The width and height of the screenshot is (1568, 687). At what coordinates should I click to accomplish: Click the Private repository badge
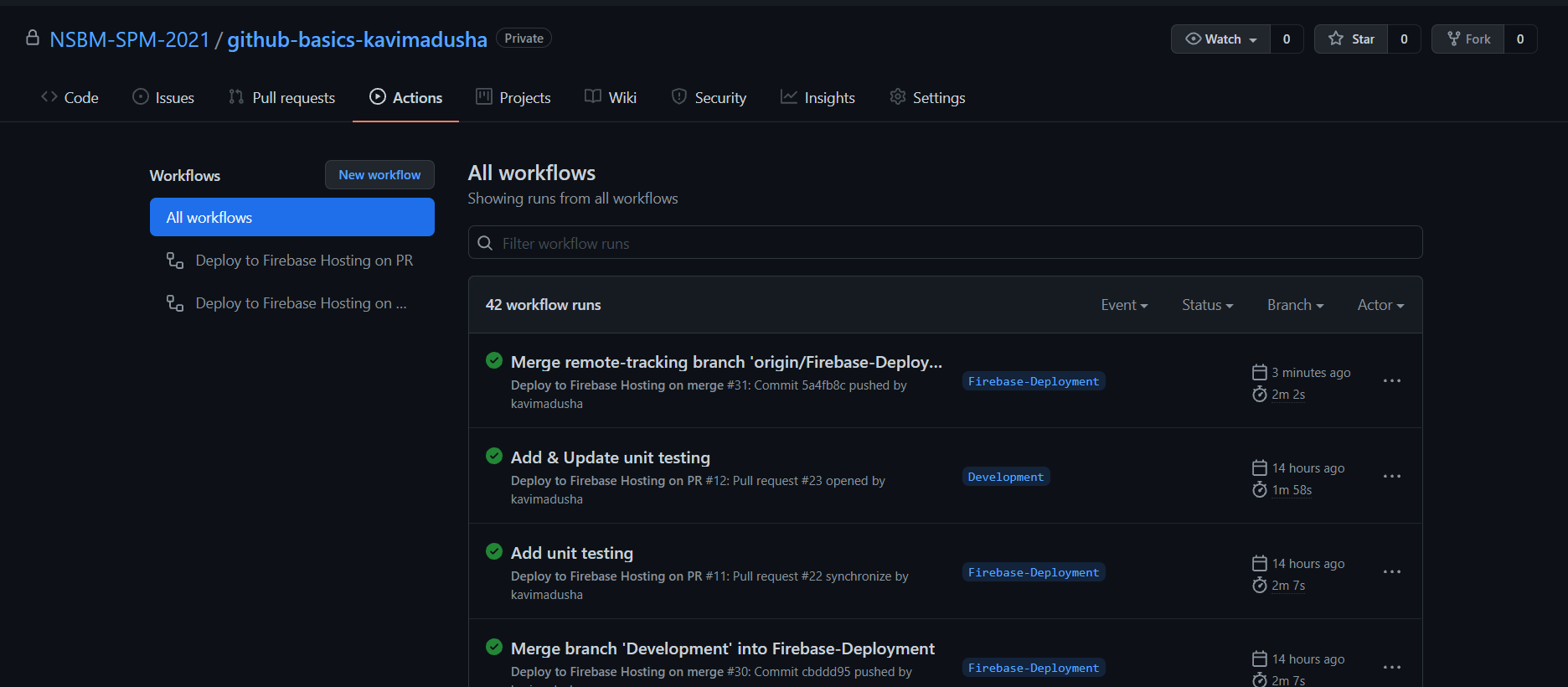coord(524,39)
